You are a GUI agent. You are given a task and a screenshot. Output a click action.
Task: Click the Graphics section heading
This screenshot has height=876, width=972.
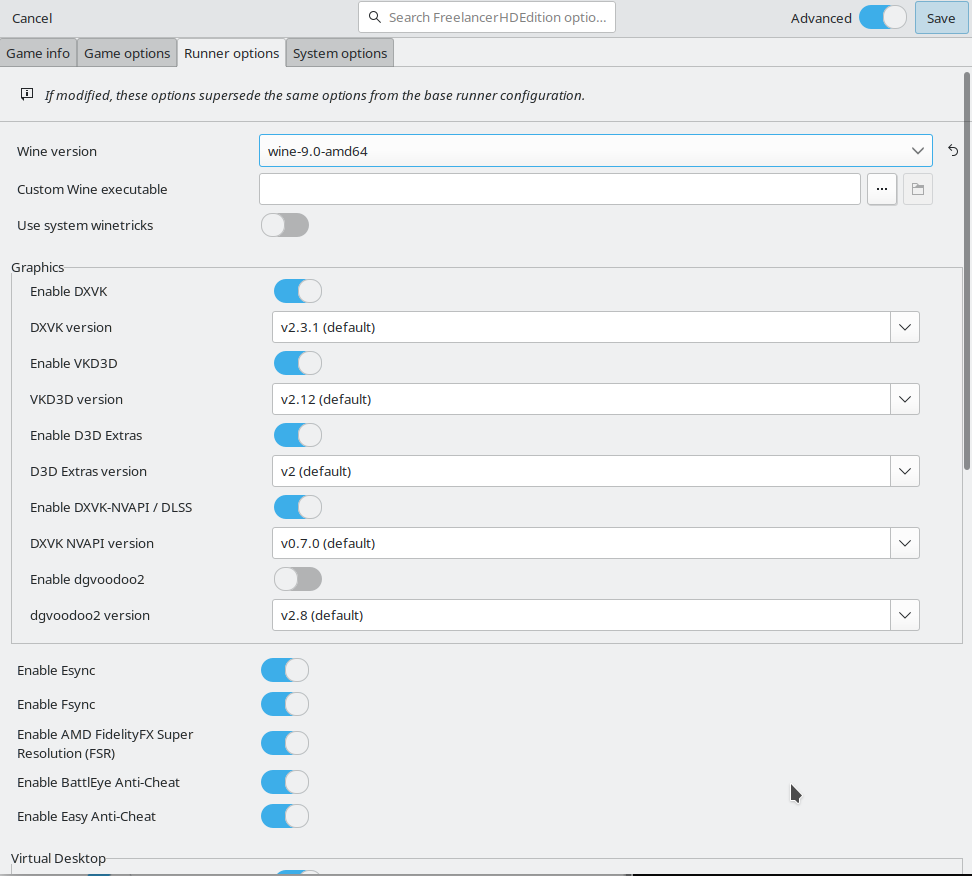(x=38, y=267)
